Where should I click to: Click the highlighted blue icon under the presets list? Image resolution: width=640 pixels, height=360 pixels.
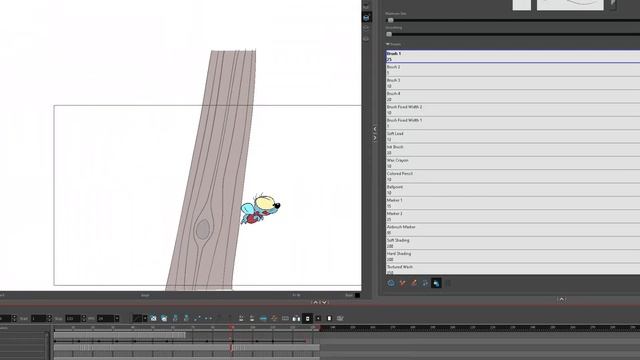click(x=436, y=283)
